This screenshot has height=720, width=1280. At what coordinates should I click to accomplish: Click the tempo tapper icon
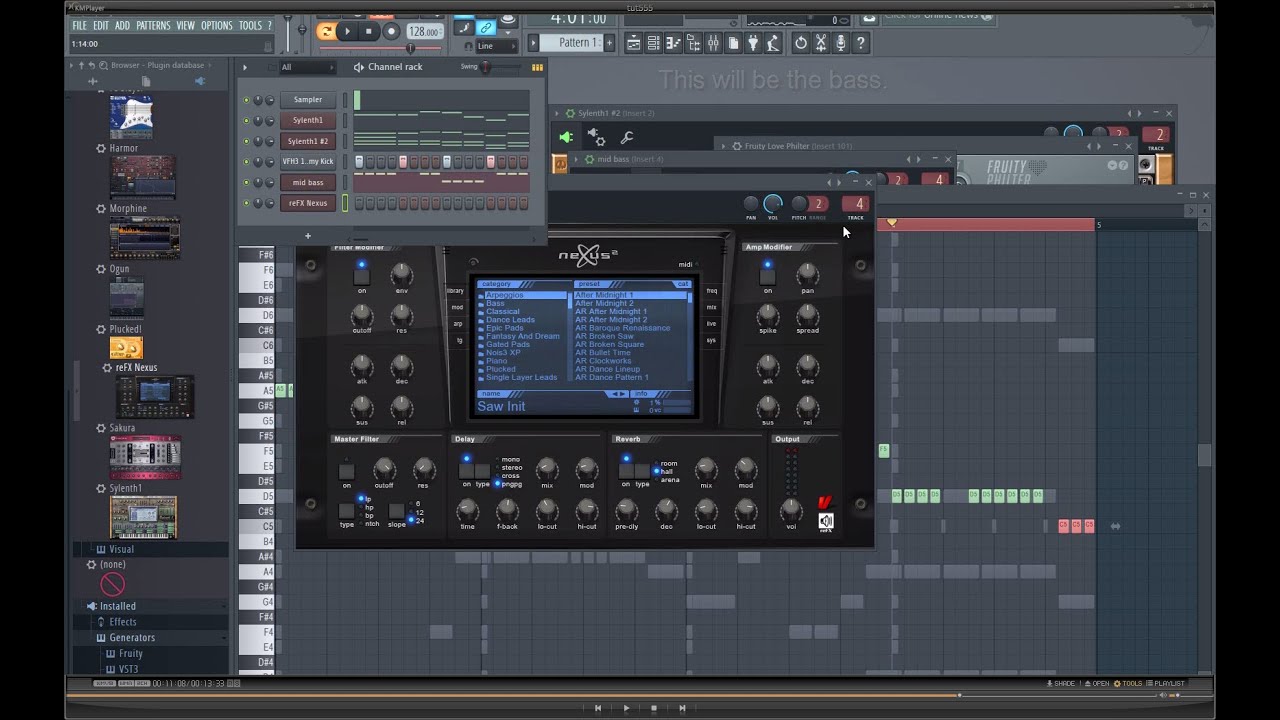coord(773,43)
